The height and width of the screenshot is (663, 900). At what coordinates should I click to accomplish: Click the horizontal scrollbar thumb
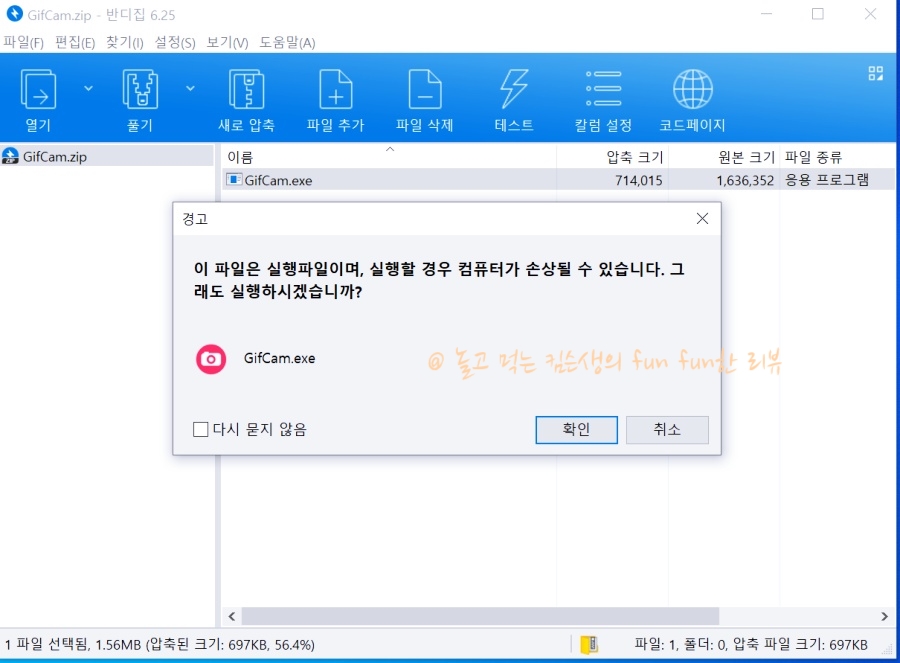pyautogui.click(x=480, y=617)
